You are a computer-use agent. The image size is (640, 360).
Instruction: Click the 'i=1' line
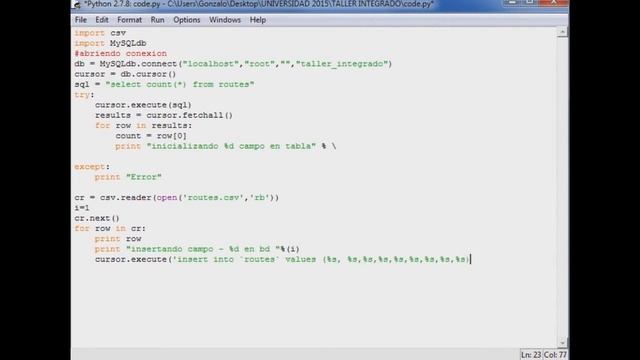(x=82, y=208)
